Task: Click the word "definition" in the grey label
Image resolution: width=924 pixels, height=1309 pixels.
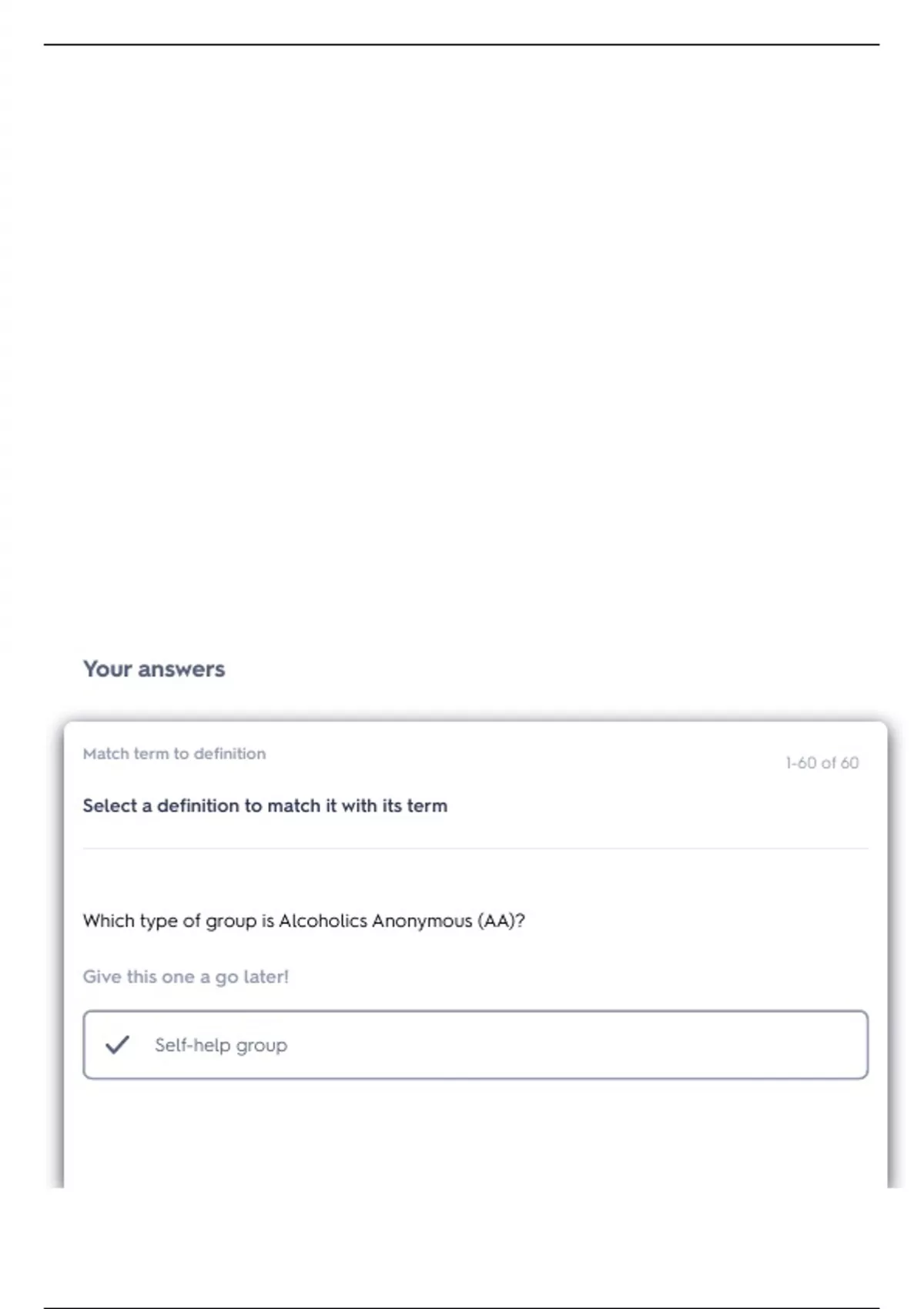Action: 229,753
